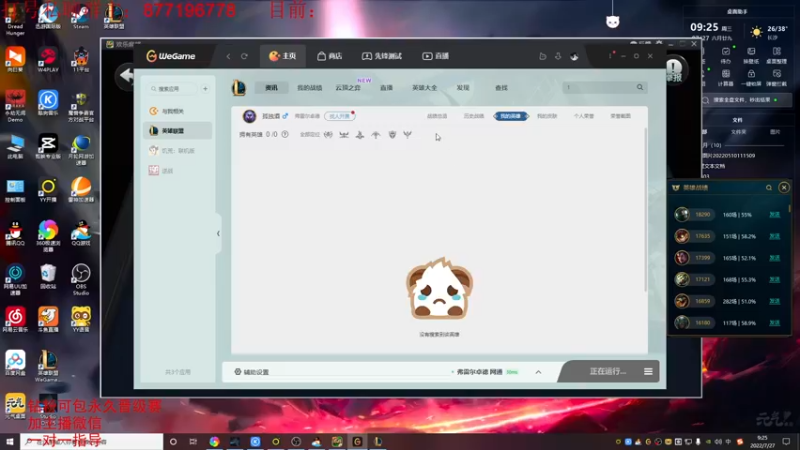800x450 pixels.
Task: Select 与我相关 in the WeGame sidebar
Action: pyautogui.click(x=178, y=111)
